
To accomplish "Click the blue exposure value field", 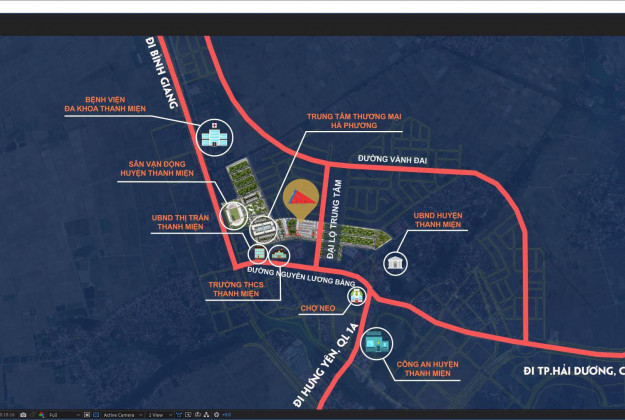I will pos(227,414).
